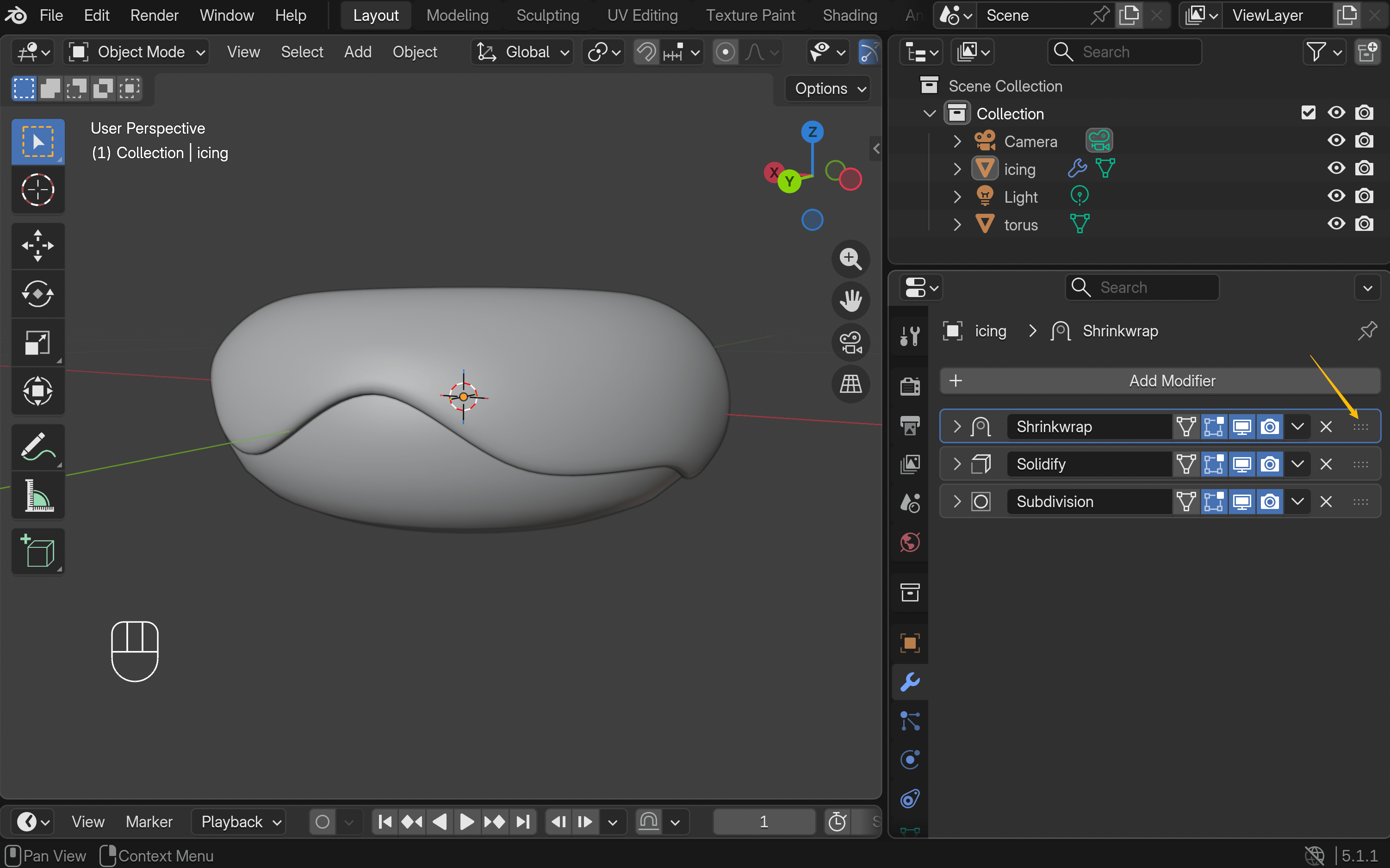The width and height of the screenshot is (1390, 868).
Task: Open the Modifiers properties tab
Action: [x=910, y=682]
